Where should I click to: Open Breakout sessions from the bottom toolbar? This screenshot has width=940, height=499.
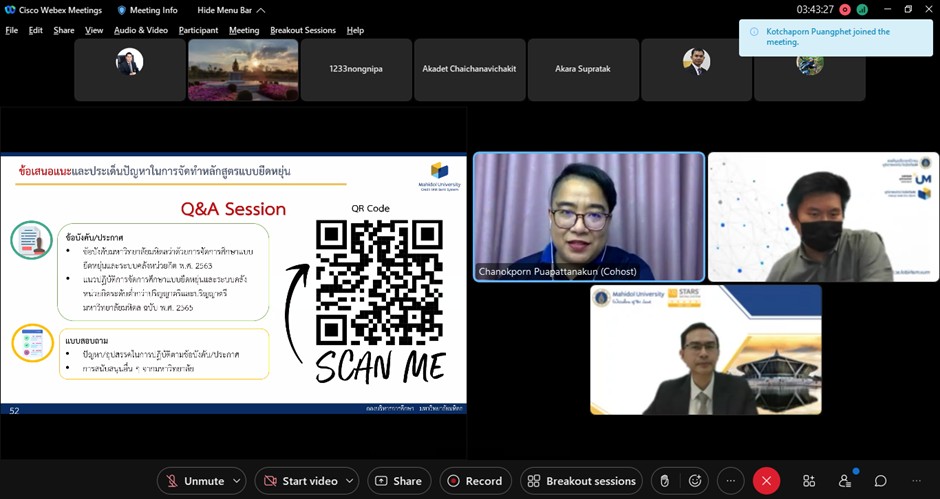tap(581, 481)
